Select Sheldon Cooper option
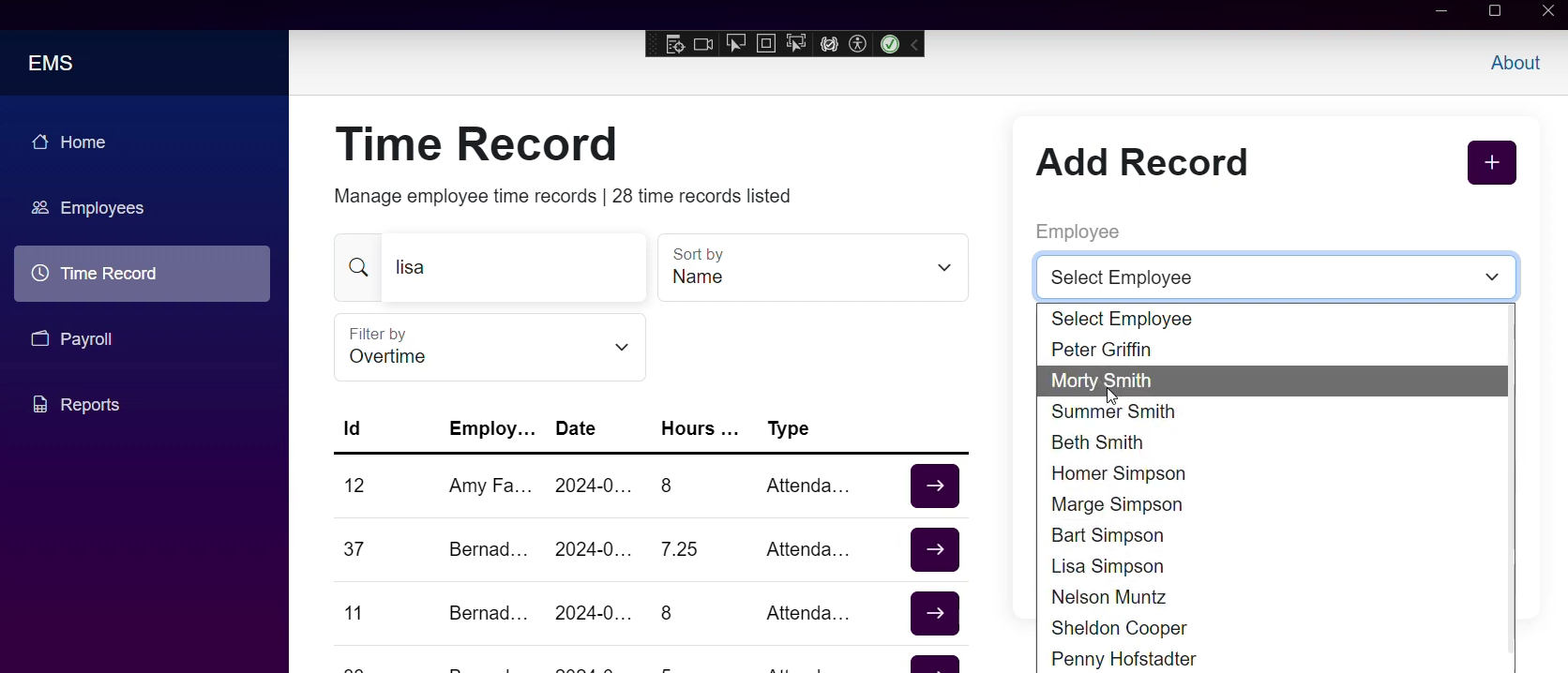The width and height of the screenshot is (1568, 673). point(1272,629)
